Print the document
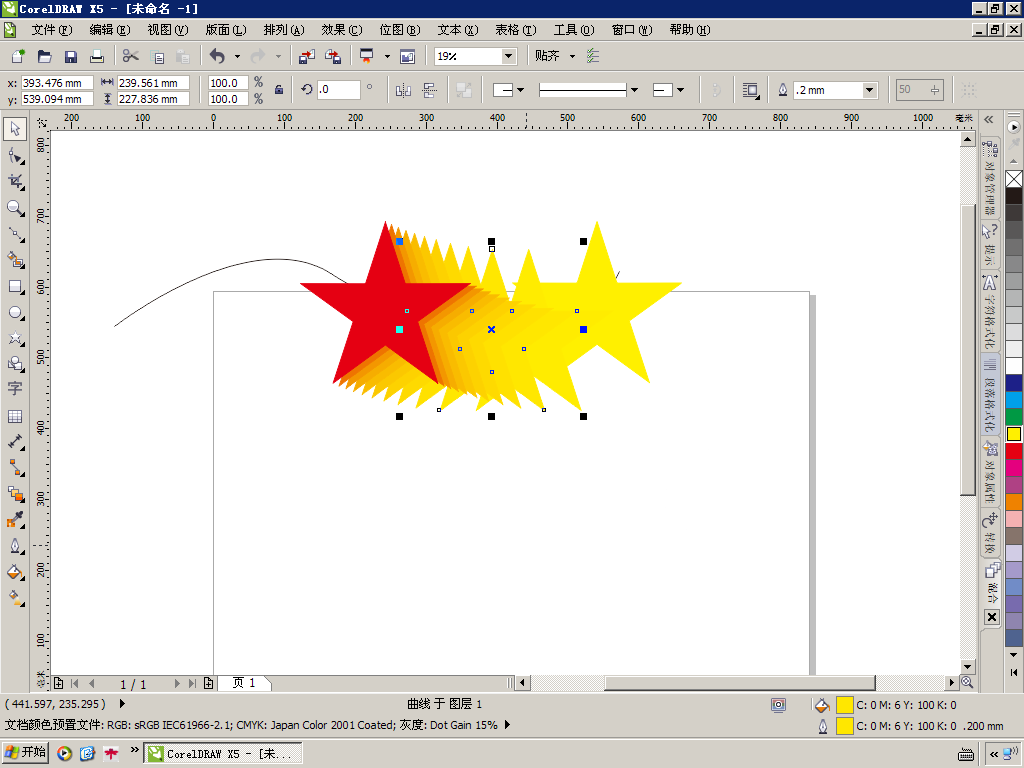This screenshot has height=768, width=1024. (97, 56)
